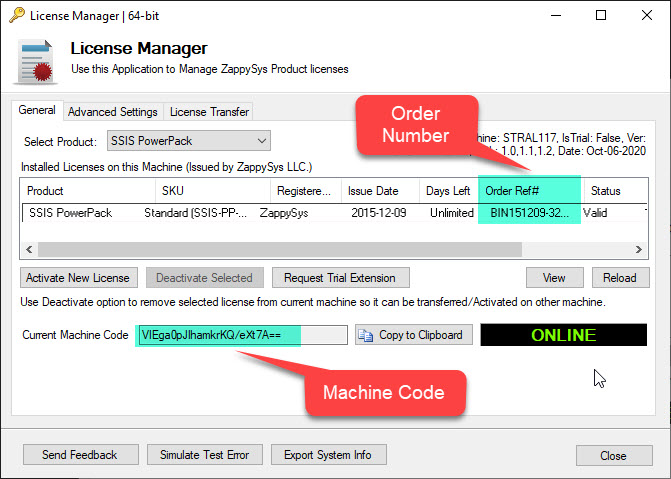Click the Reload button
671x479 pixels.
(620, 278)
